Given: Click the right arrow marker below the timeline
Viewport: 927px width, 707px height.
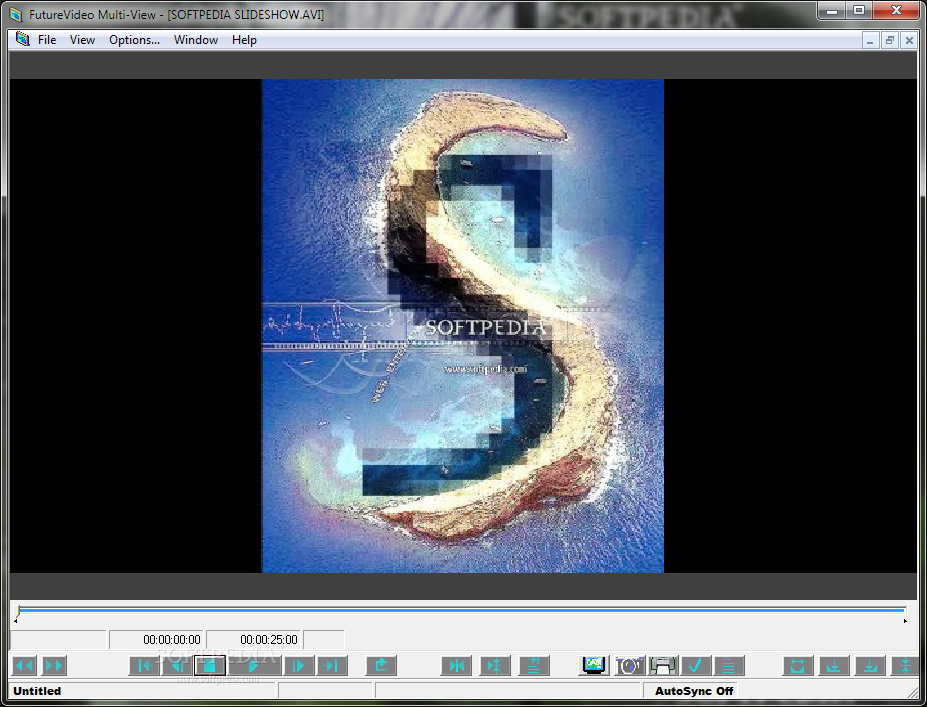Looking at the screenshot, I should [905, 621].
